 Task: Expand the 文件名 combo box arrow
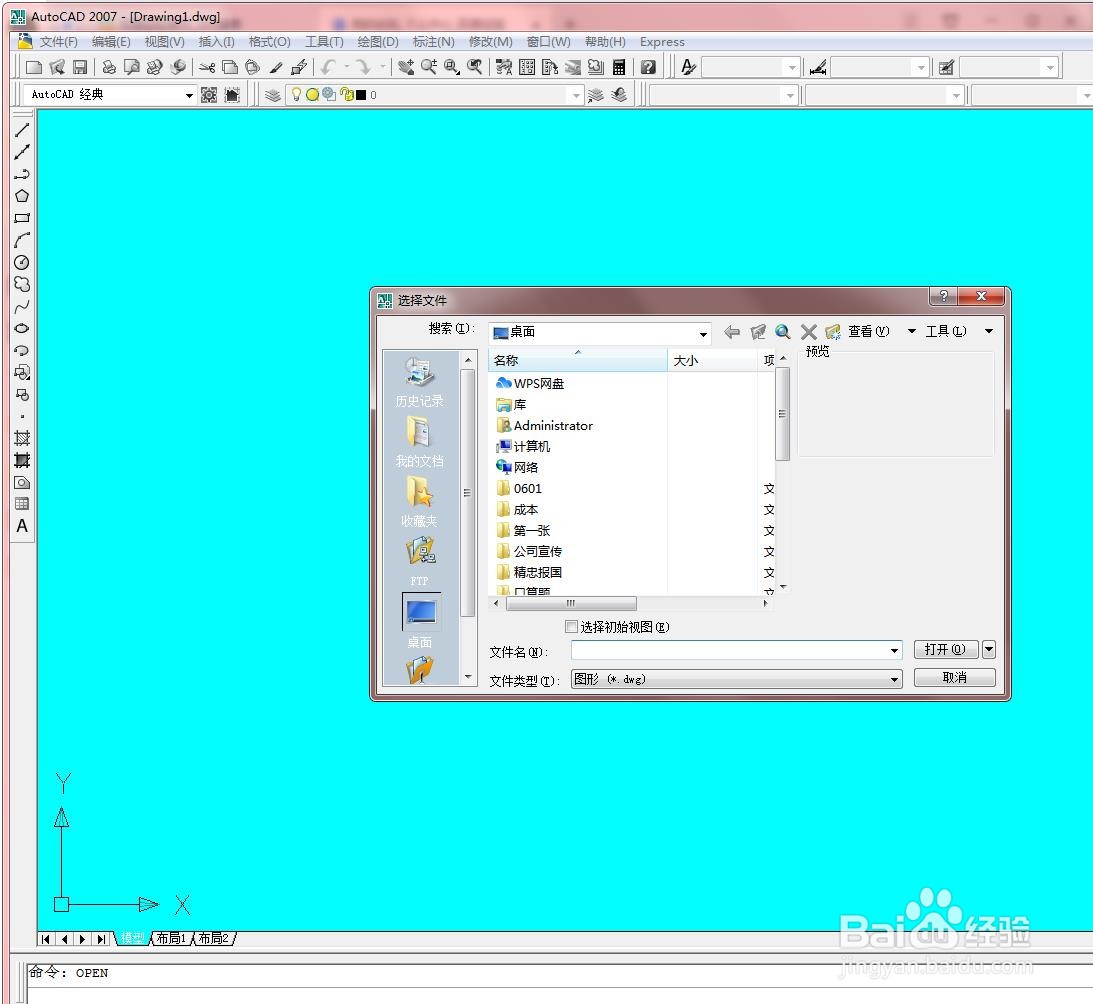[894, 651]
